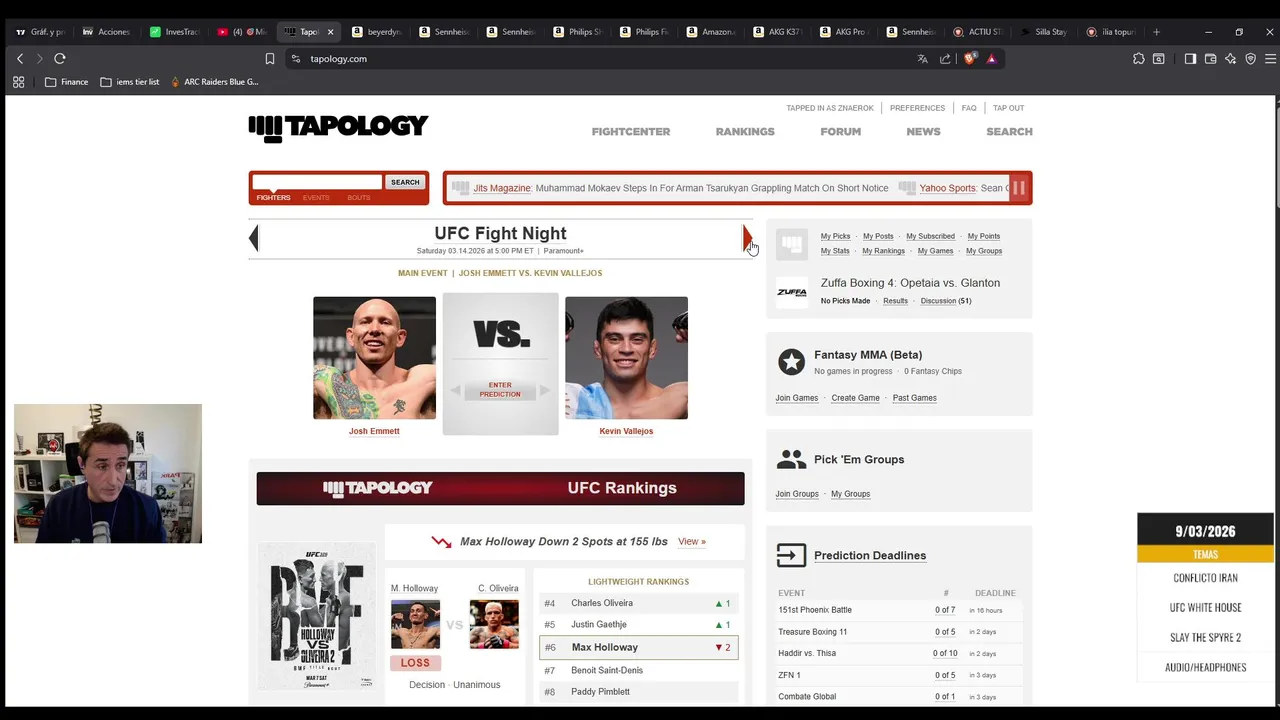
Task: Pause the news ticker
Action: click(x=1018, y=188)
